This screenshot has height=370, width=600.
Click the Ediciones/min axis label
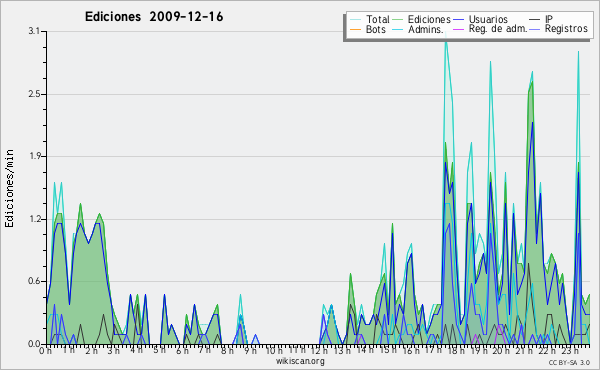[x=9, y=188]
